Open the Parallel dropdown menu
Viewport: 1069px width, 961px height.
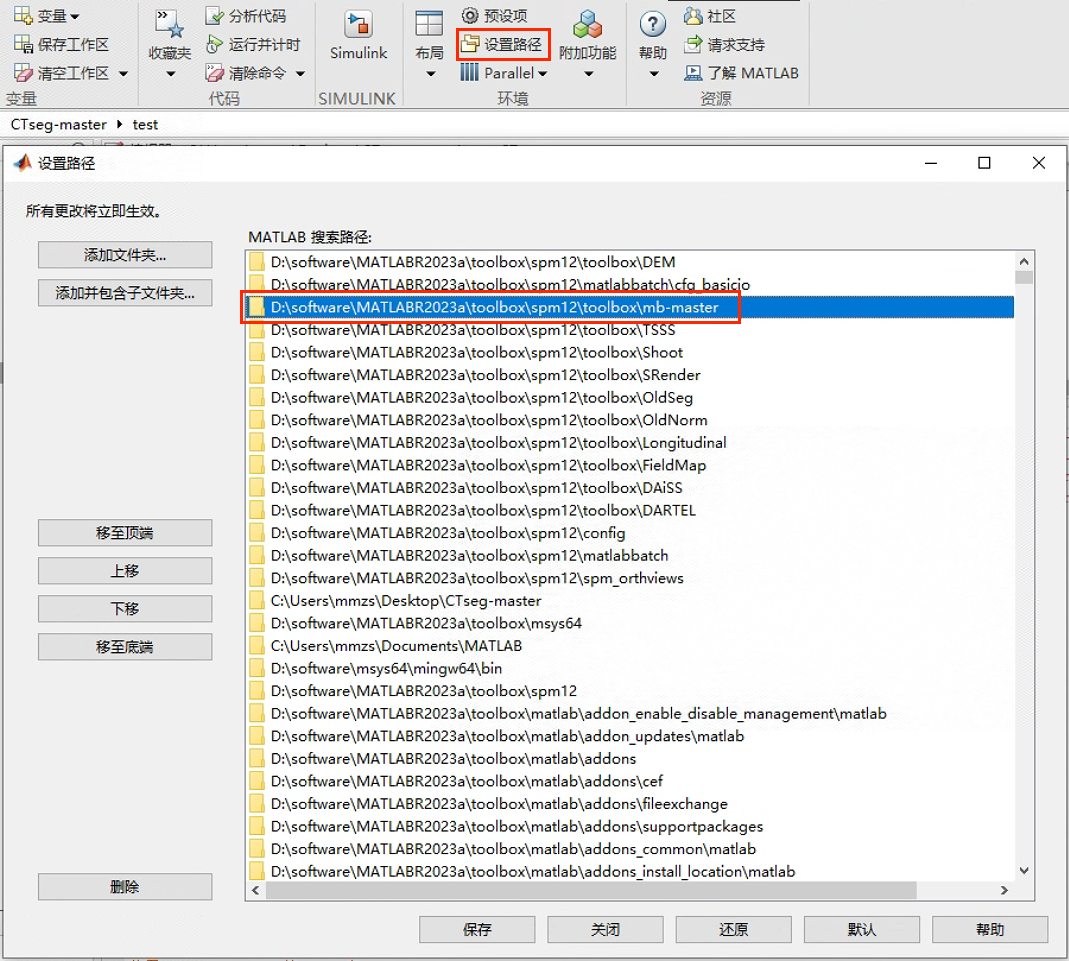(505, 73)
